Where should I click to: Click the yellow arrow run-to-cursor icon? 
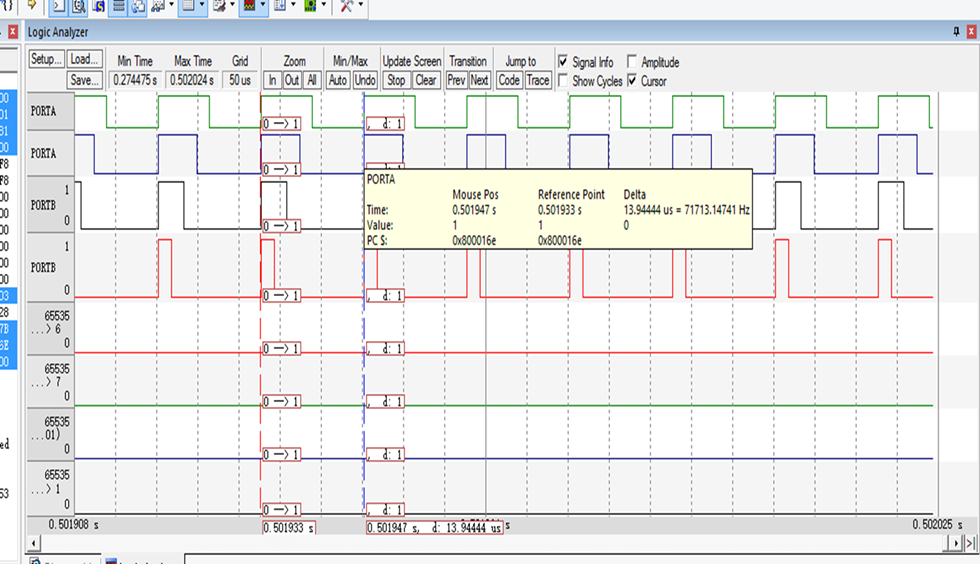click(x=31, y=5)
